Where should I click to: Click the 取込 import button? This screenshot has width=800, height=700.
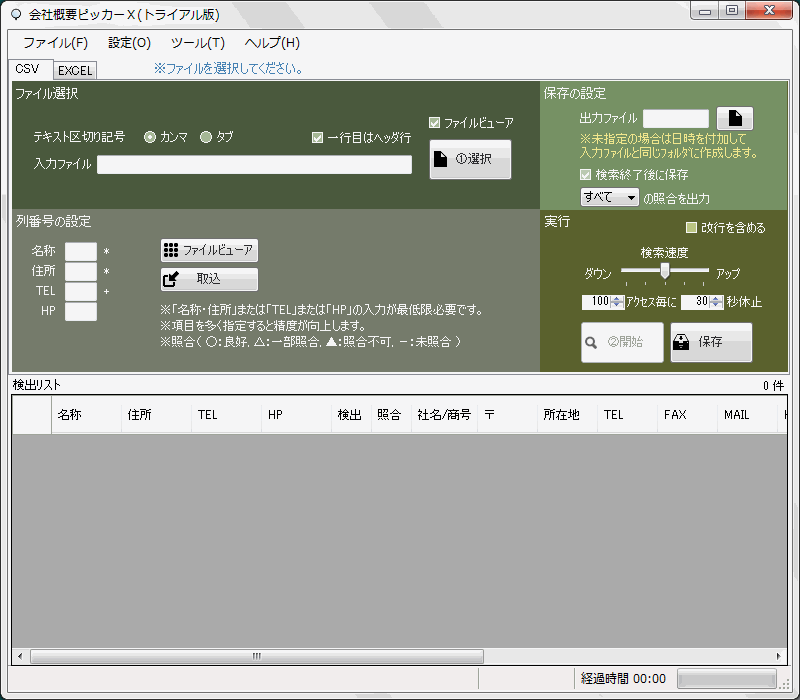point(209,280)
